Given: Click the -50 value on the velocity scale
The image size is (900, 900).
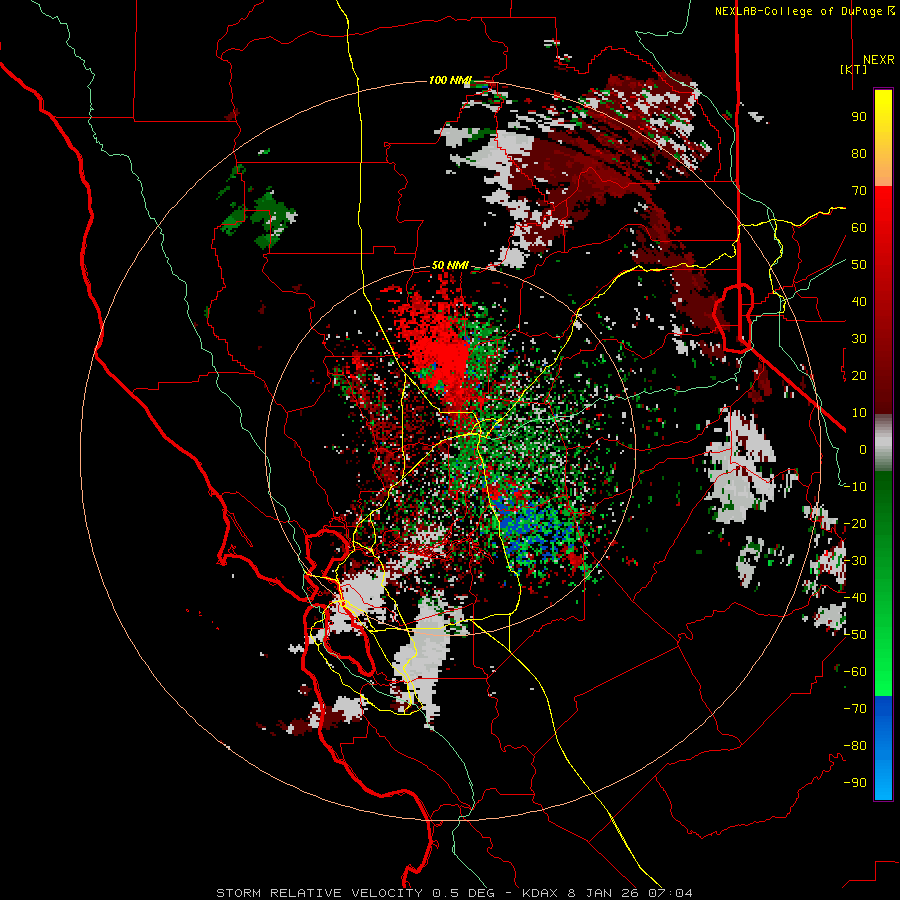Looking at the screenshot, I should 855,635.
